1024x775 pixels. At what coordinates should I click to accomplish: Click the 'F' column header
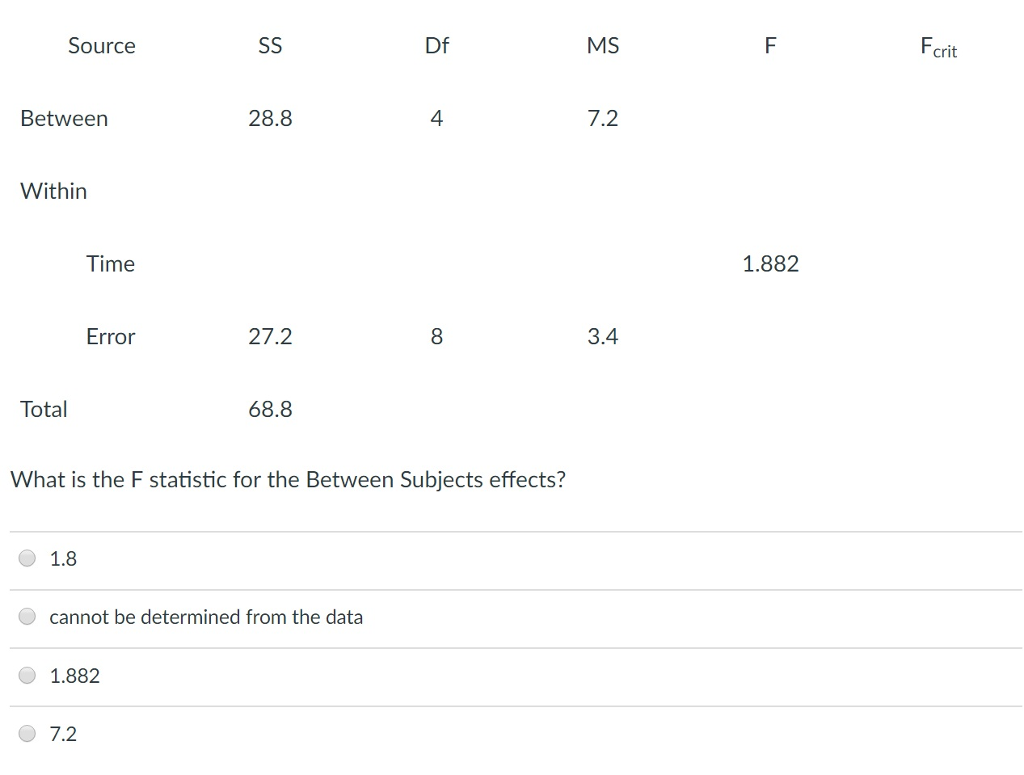pos(770,45)
